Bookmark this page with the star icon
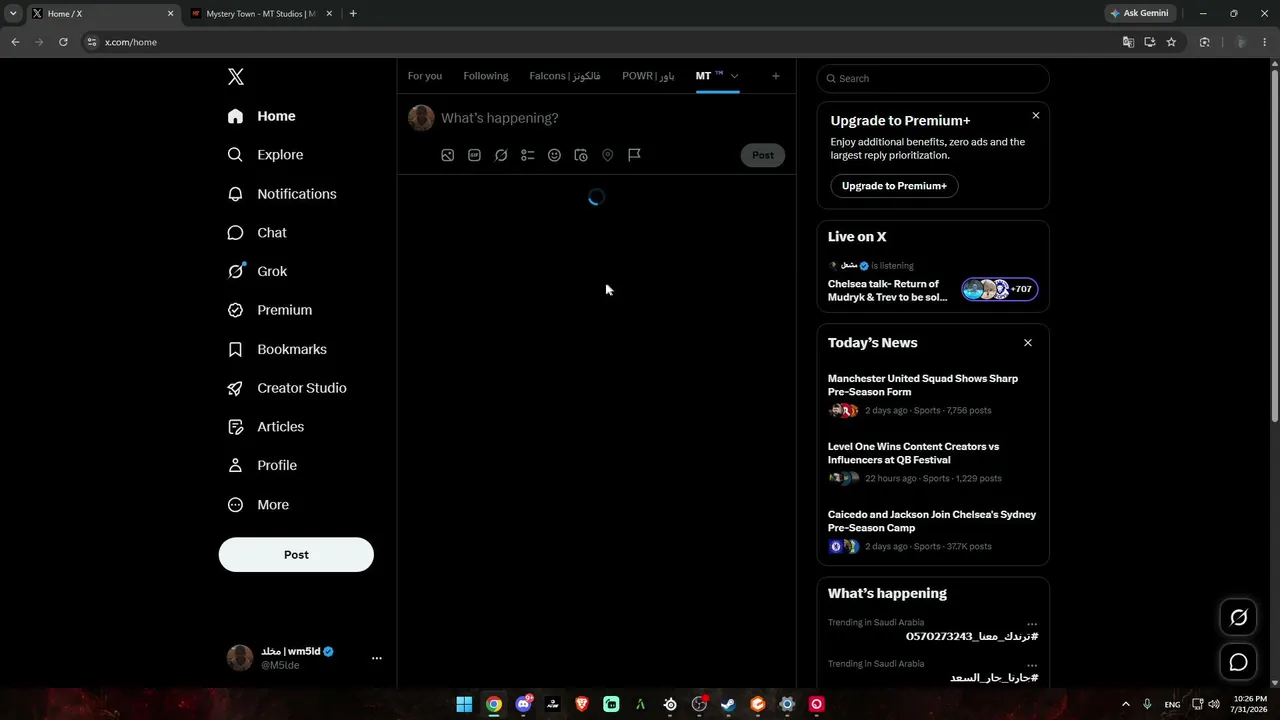Viewport: 1280px width, 720px height. 1171,42
